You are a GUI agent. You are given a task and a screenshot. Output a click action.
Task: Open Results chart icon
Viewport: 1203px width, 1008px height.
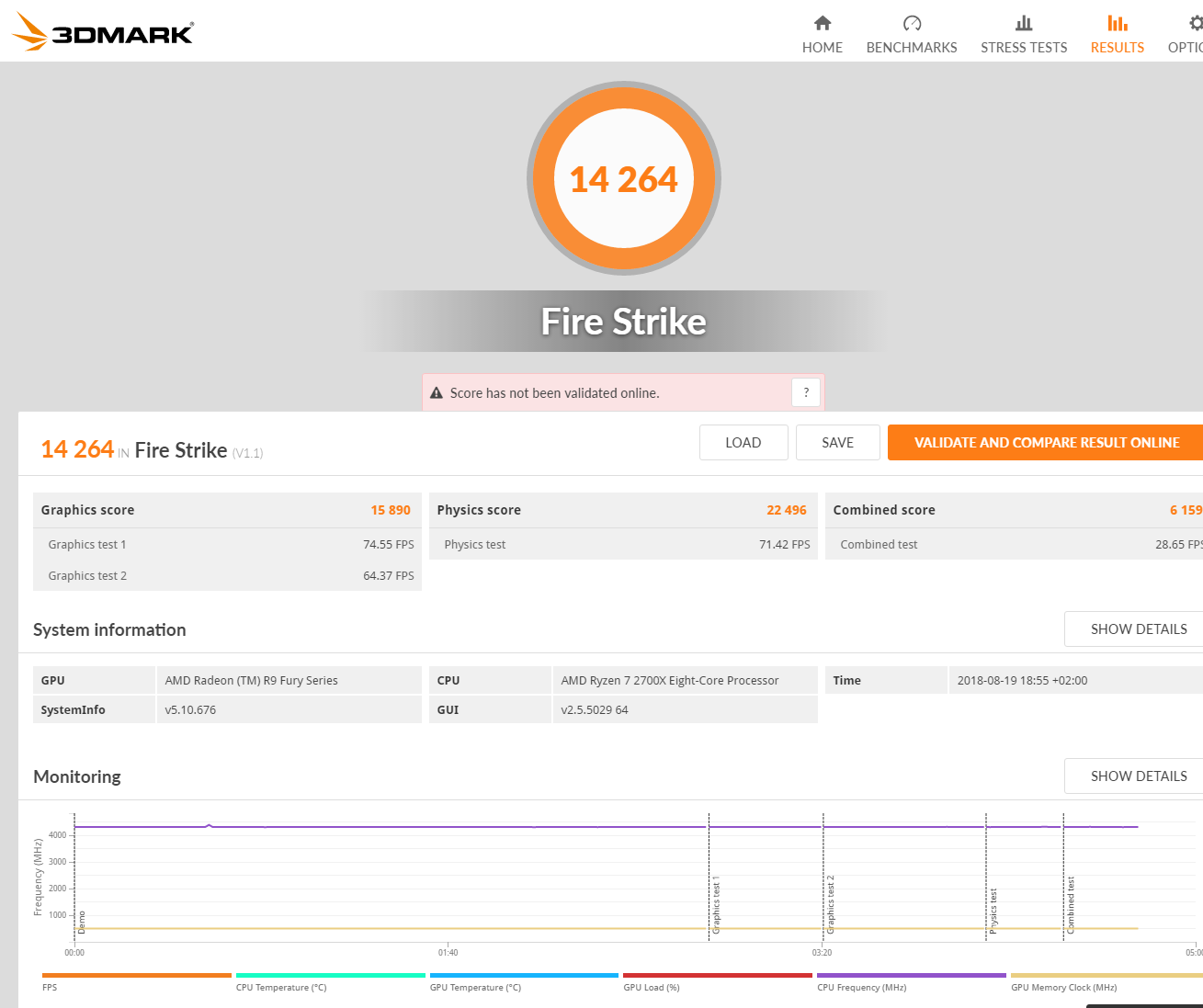pyautogui.click(x=1118, y=23)
